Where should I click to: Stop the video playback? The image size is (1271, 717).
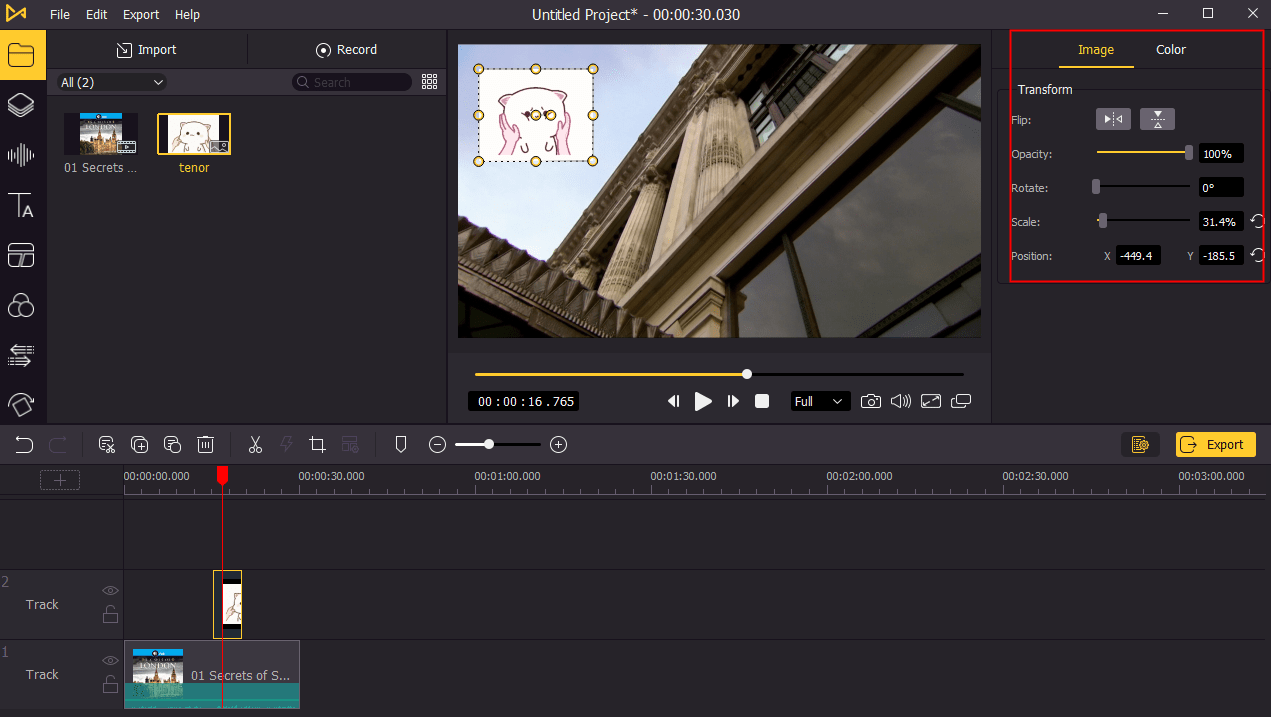point(762,401)
